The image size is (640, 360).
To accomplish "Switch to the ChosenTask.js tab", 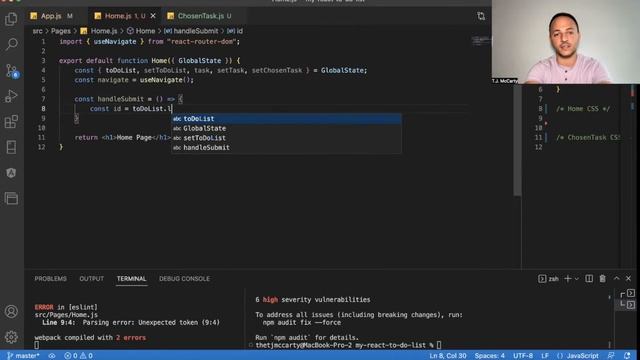I will click(200, 16).
